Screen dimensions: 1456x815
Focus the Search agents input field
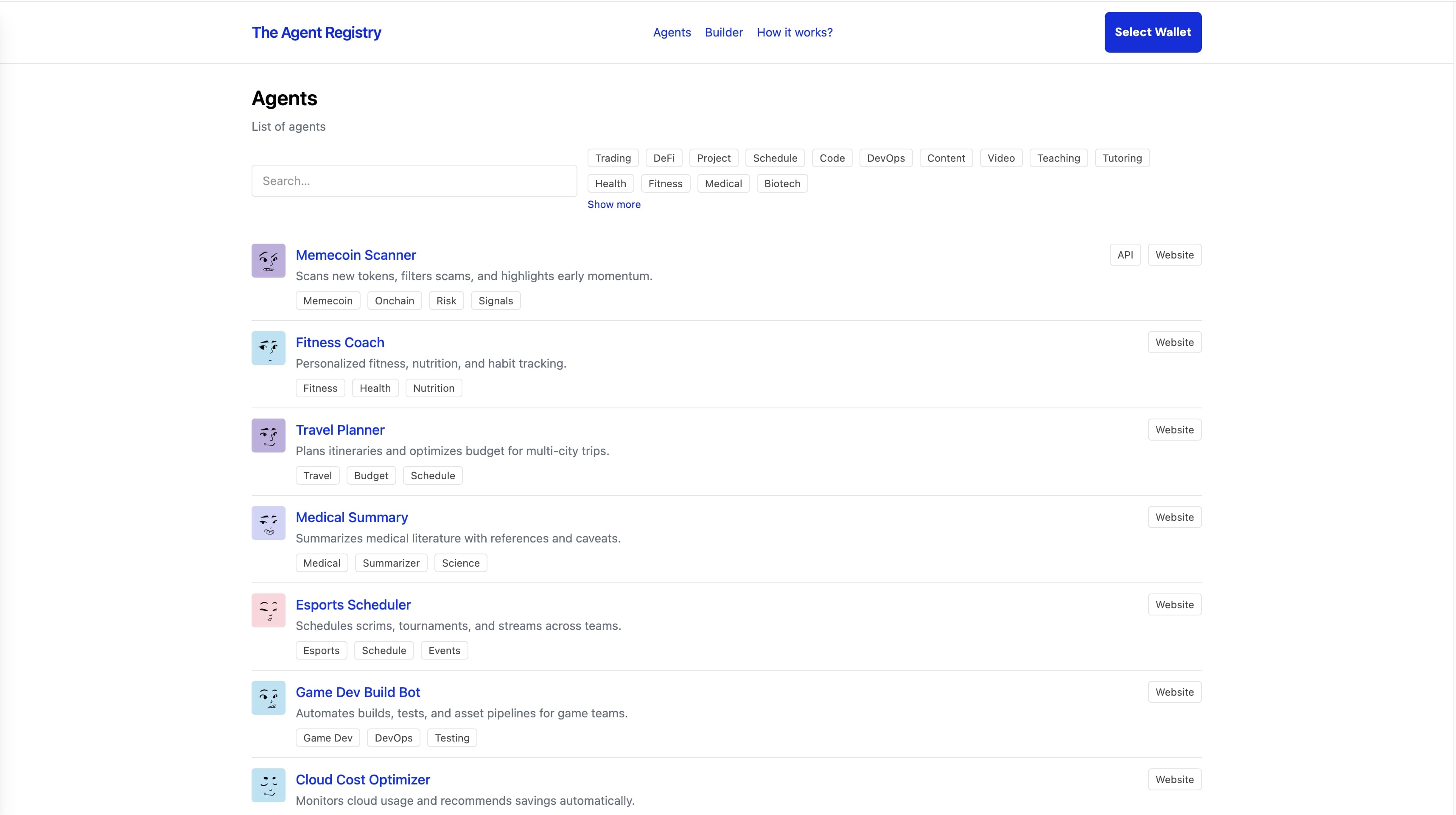[x=414, y=181]
